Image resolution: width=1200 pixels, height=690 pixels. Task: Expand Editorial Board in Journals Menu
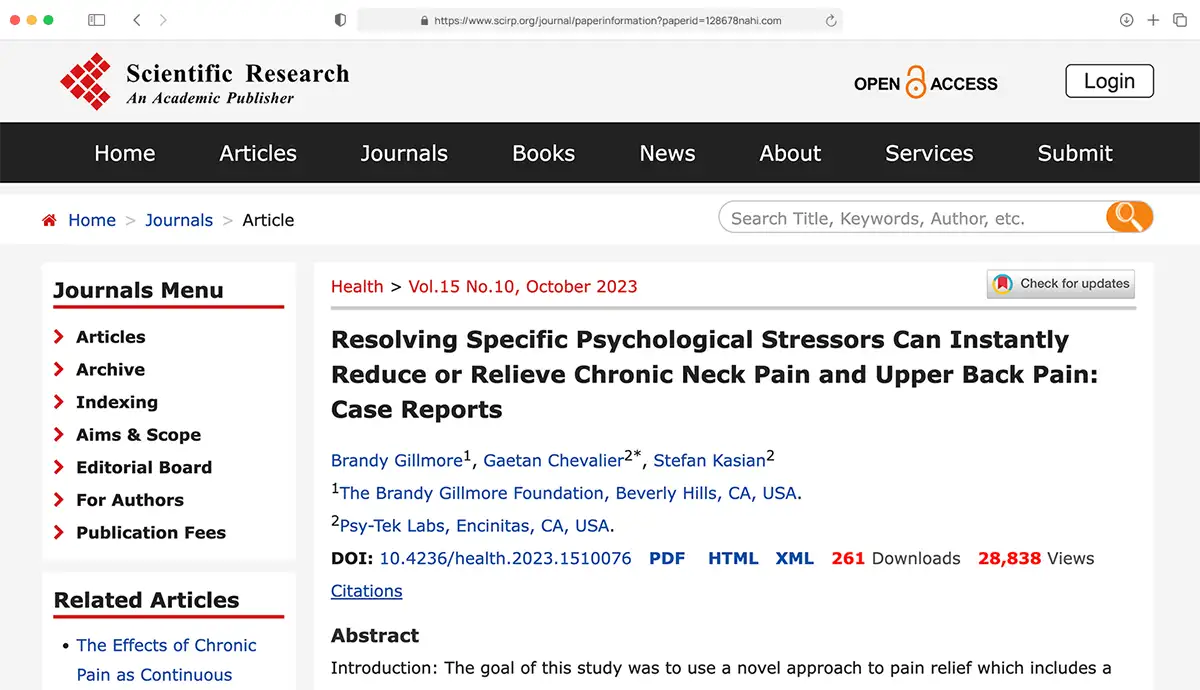[143, 467]
